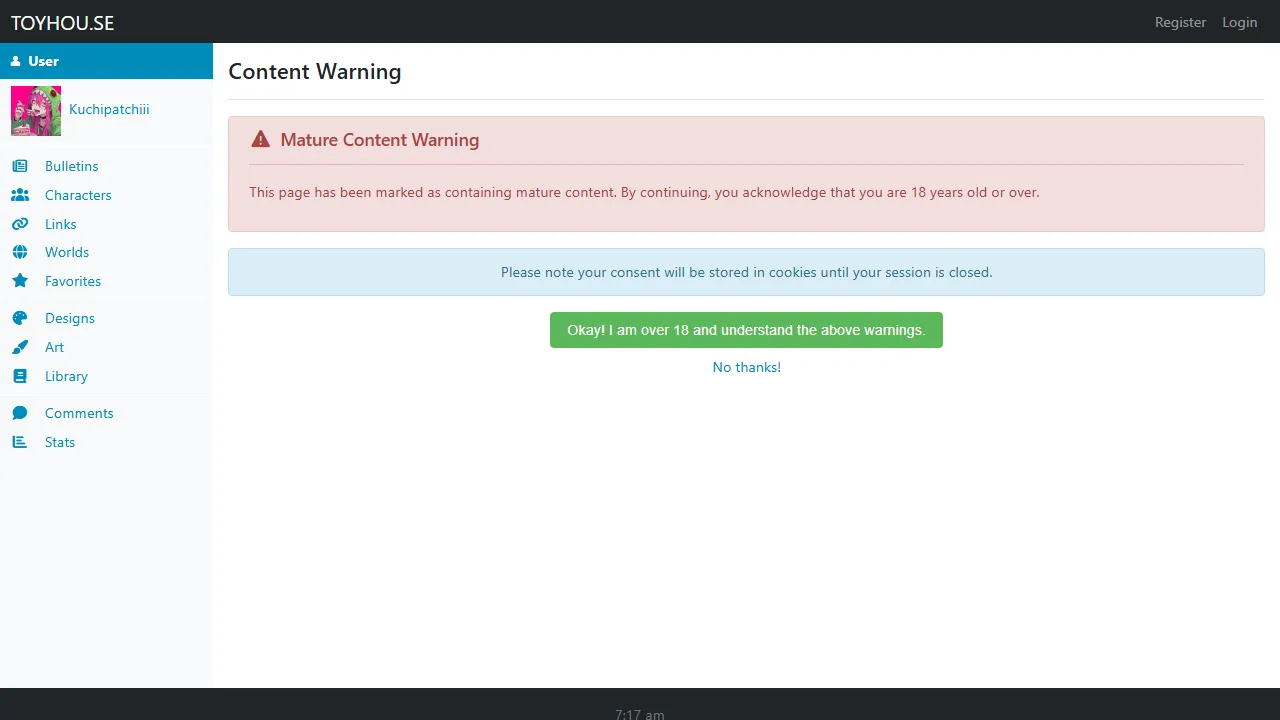Click the Stats chart icon

(20, 442)
